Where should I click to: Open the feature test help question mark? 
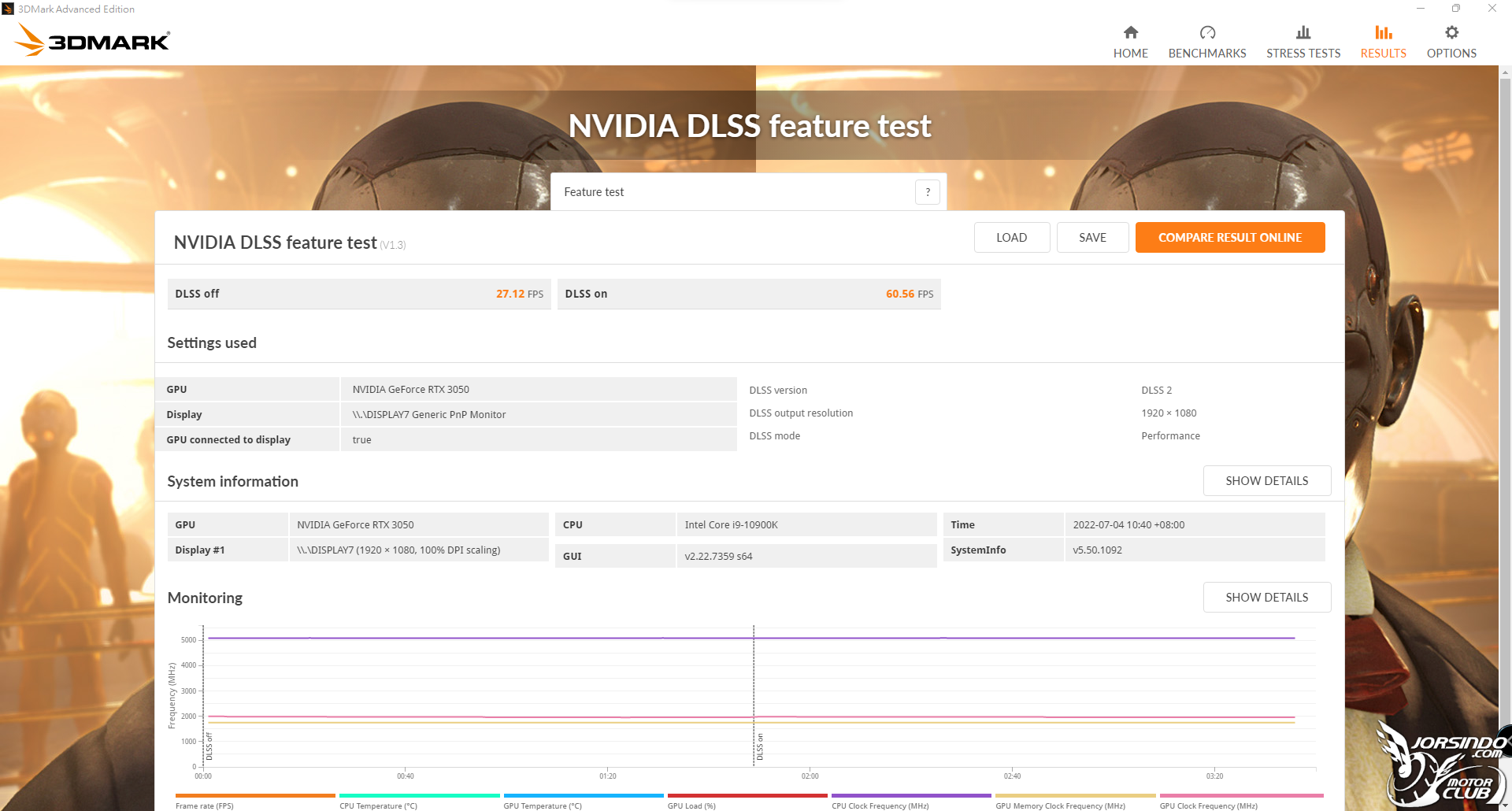928,192
